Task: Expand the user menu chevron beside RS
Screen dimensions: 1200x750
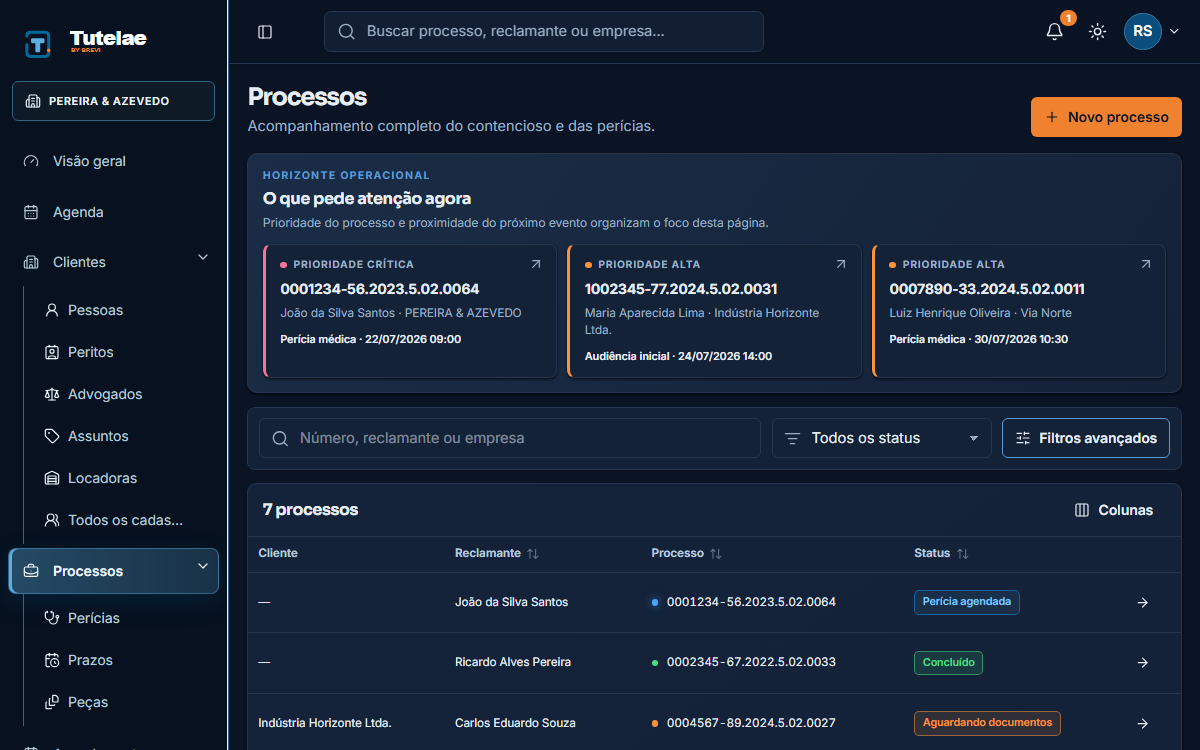Action: coord(1175,31)
